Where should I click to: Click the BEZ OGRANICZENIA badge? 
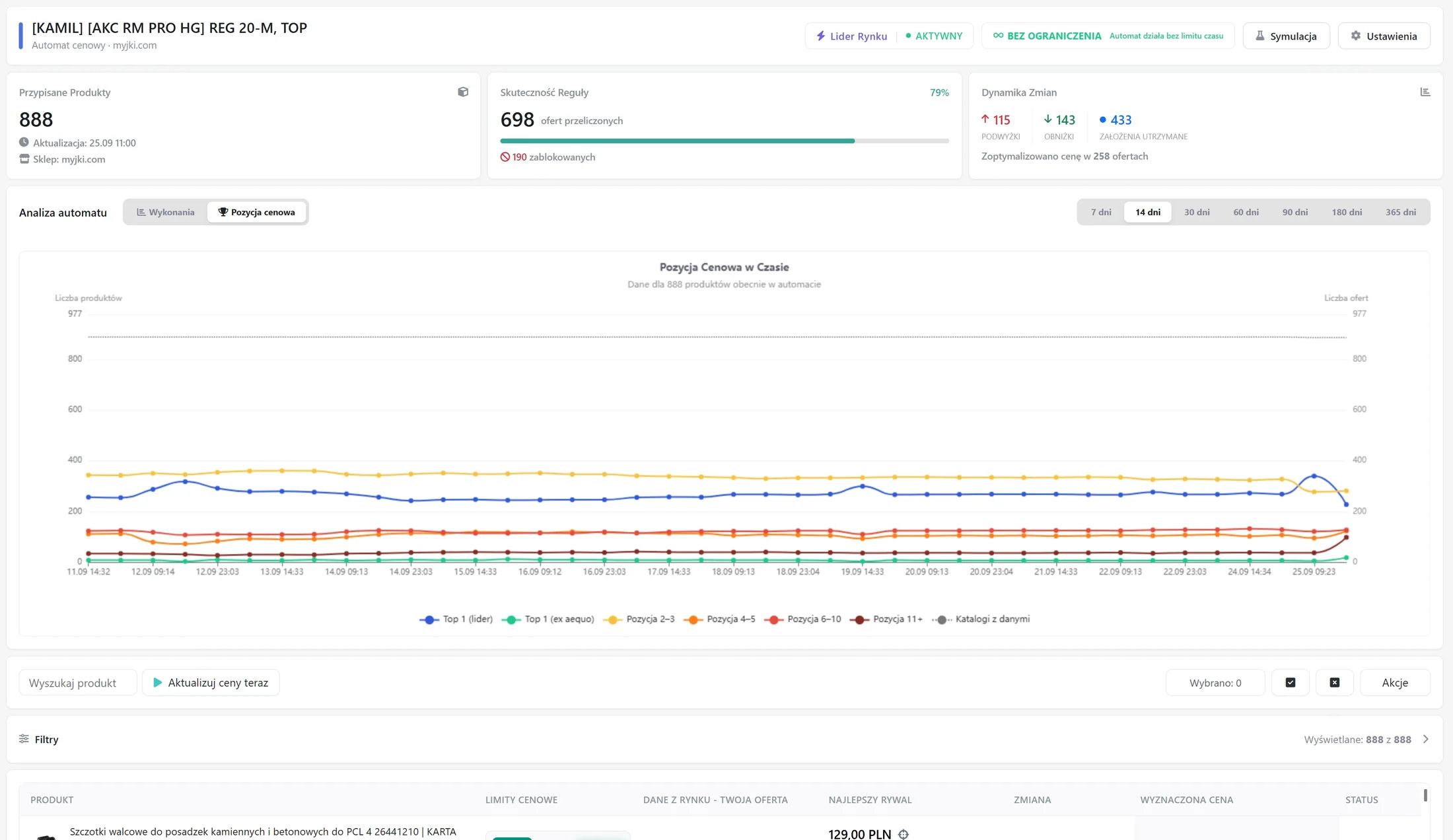pos(1108,36)
